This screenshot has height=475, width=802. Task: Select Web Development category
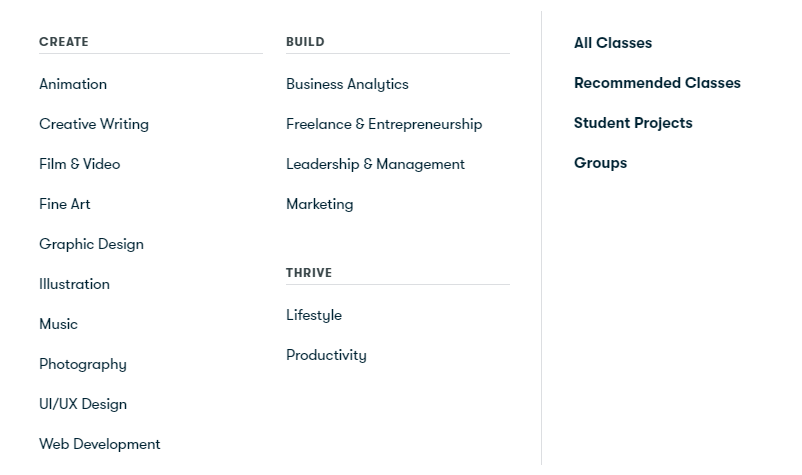100,444
